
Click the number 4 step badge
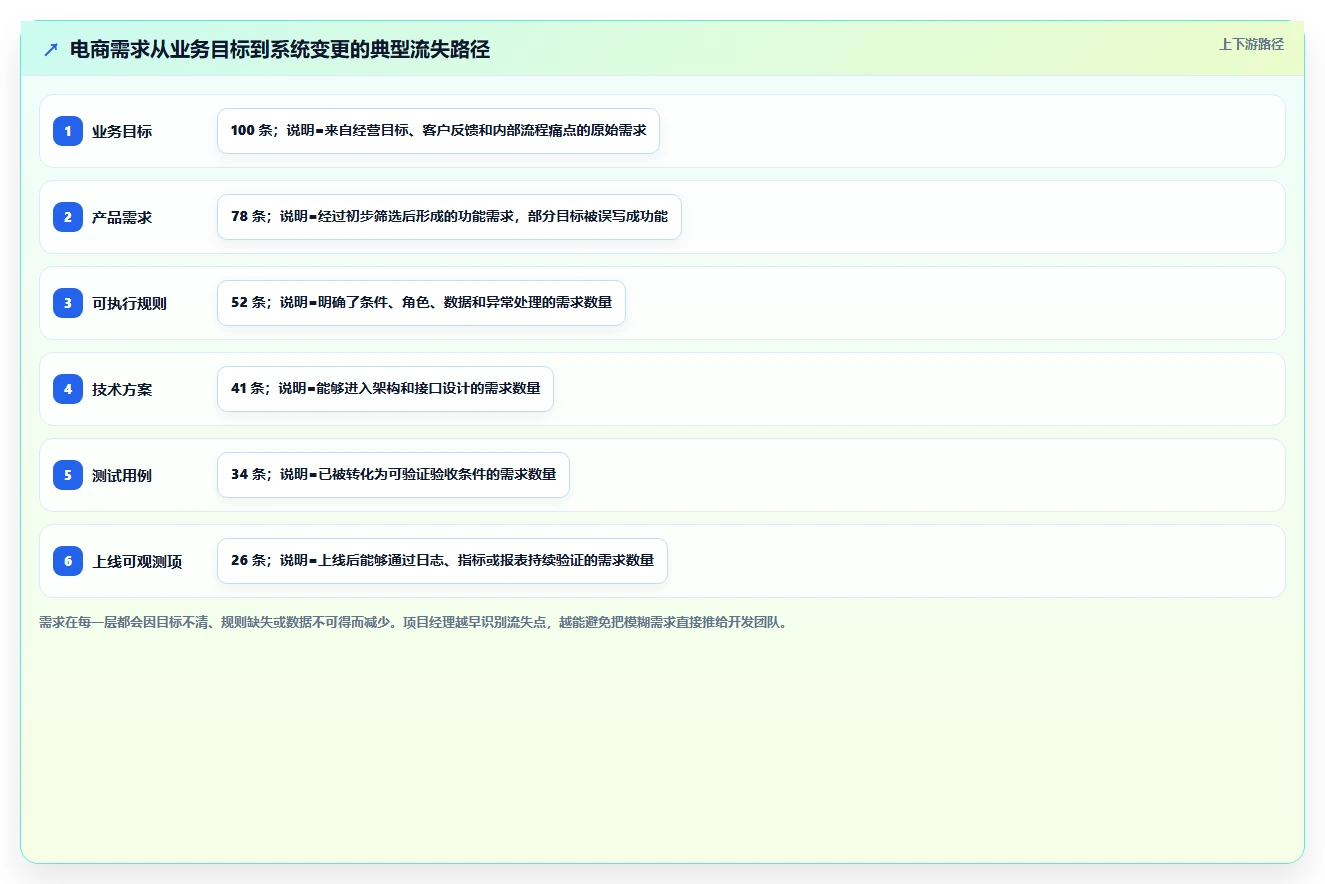click(x=68, y=389)
